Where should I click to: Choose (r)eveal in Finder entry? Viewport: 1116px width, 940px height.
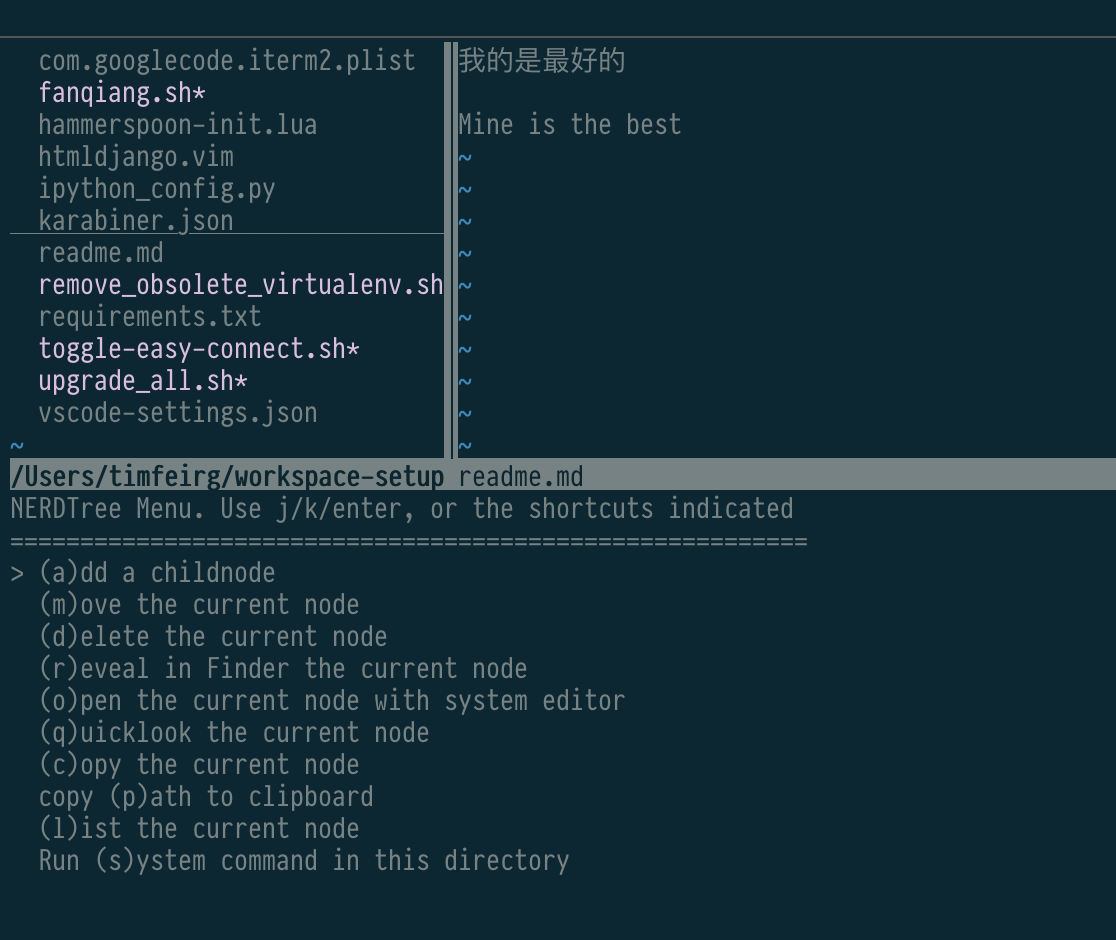click(x=283, y=668)
